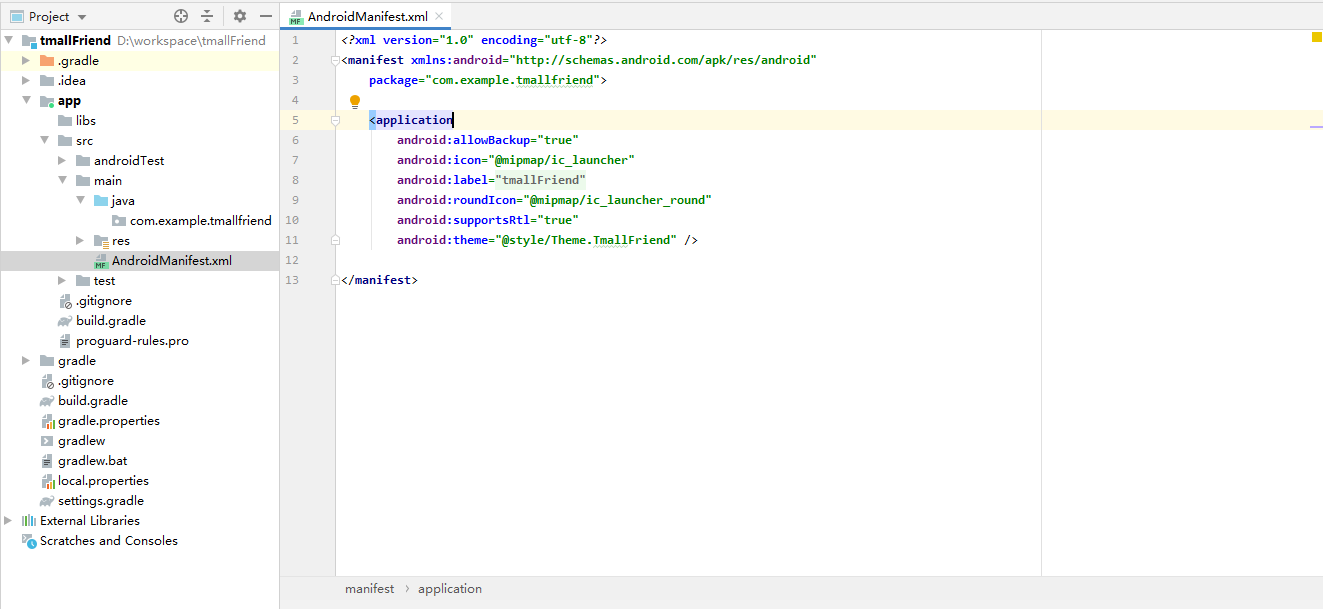1323x609 pixels.
Task: Click the Hide panel minus icon
Action: coord(264,15)
